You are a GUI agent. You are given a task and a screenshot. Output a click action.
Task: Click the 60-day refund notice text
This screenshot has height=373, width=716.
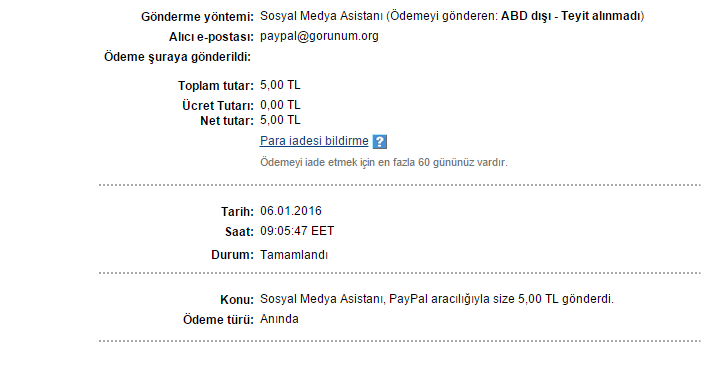tap(384, 163)
